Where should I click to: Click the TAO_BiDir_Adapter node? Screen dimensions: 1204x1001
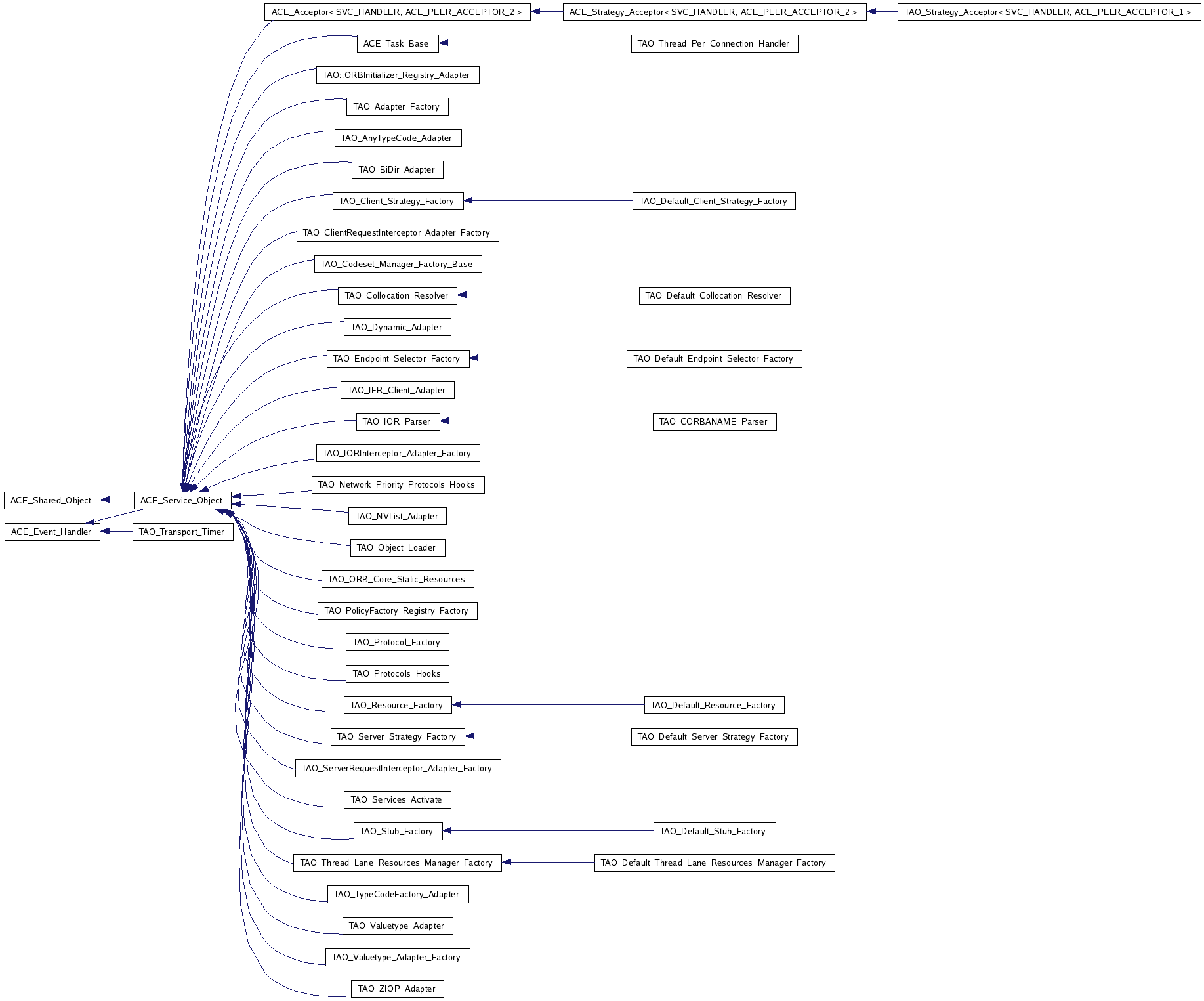pyautogui.click(x=396, y=169)
